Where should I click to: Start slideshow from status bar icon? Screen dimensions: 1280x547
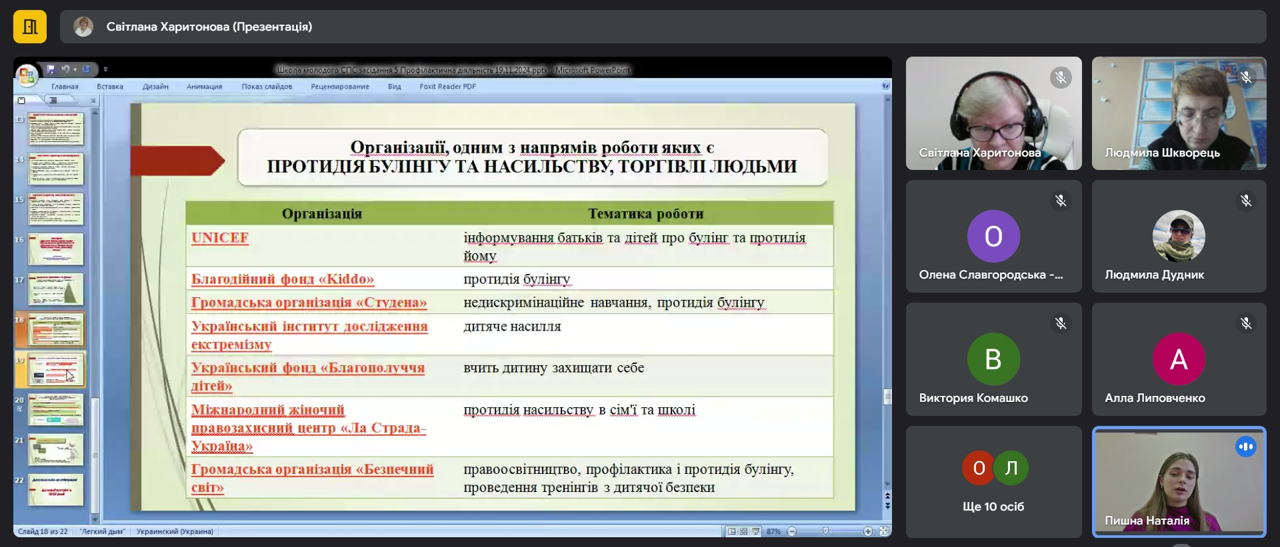[x=756, y=531]
